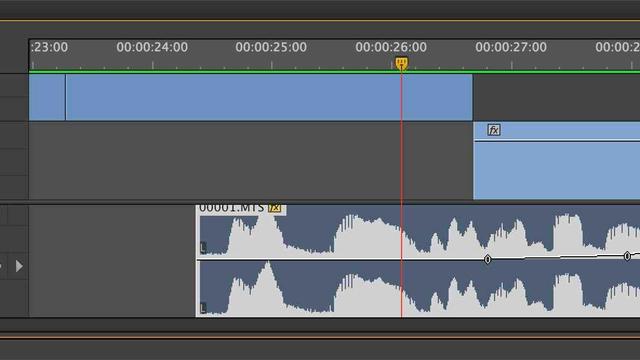Select the second volume keyframe near the right edge
The image size is (640, 360).
(627, 256)
